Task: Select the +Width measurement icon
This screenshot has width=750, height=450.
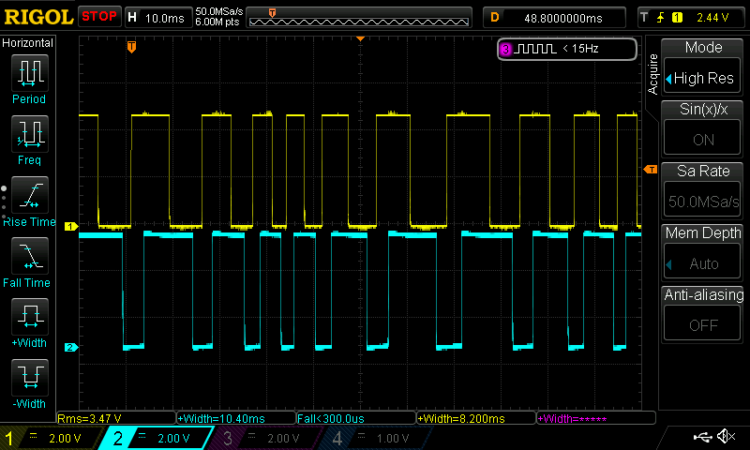Action: 30,317
